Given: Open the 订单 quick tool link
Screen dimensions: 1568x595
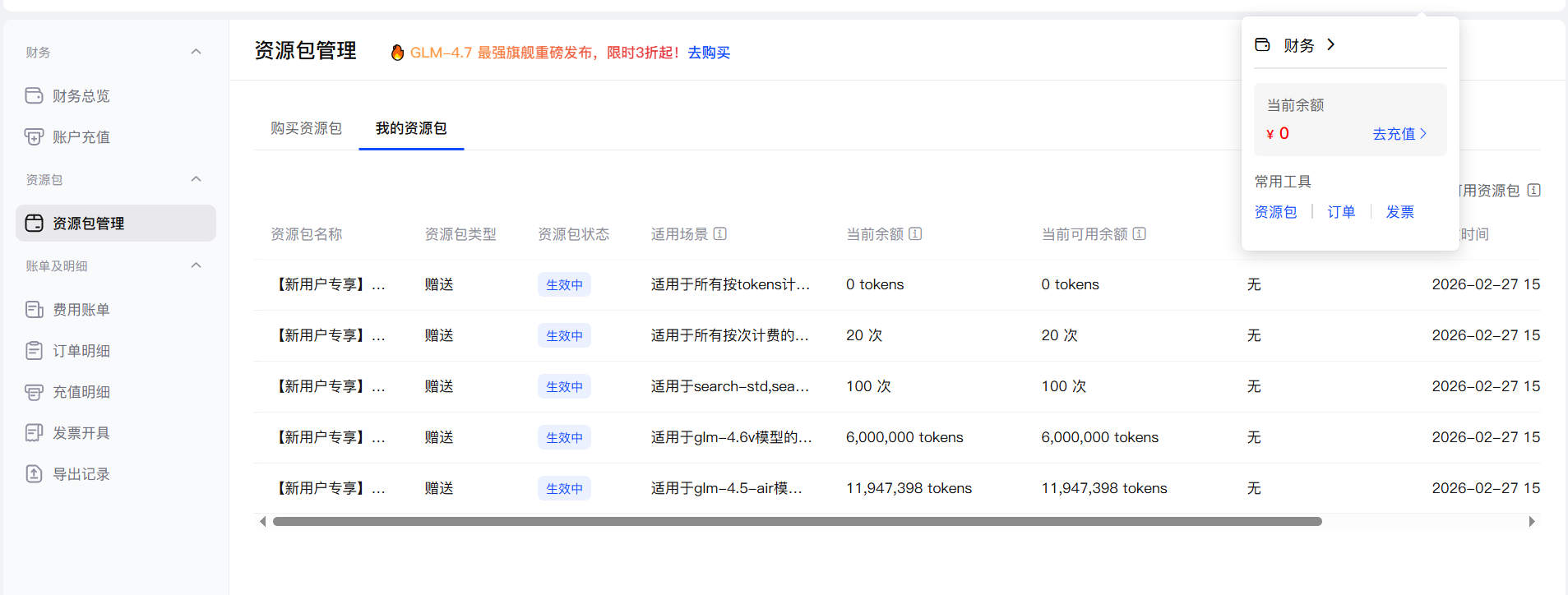Looking at the screenshot, I should click(x=1341, y=212).
